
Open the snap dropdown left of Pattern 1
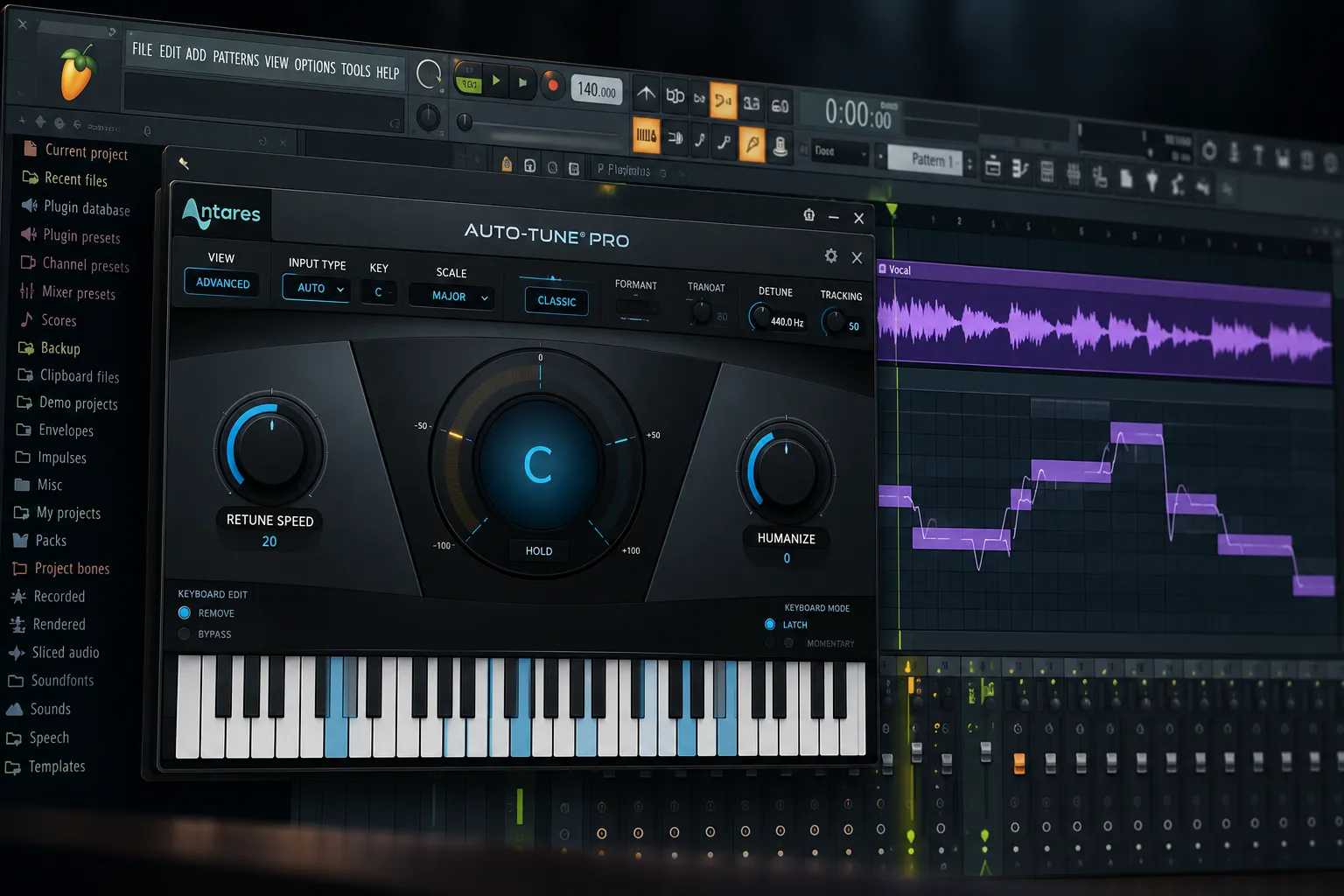[841, 151]
